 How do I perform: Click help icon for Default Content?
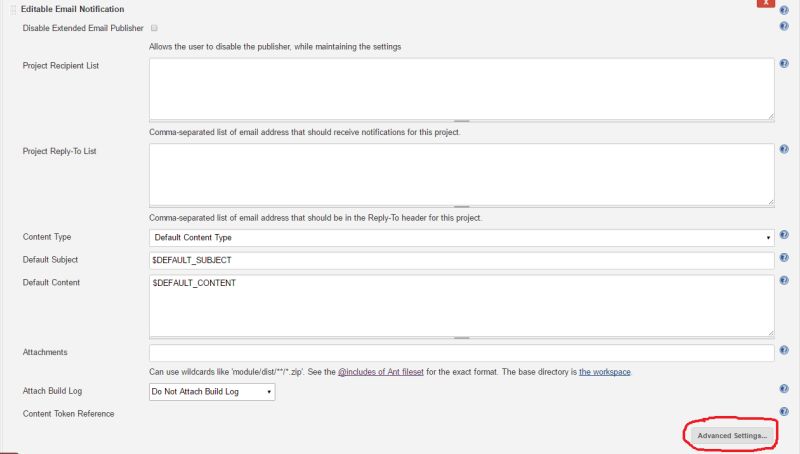click(784, 282)
